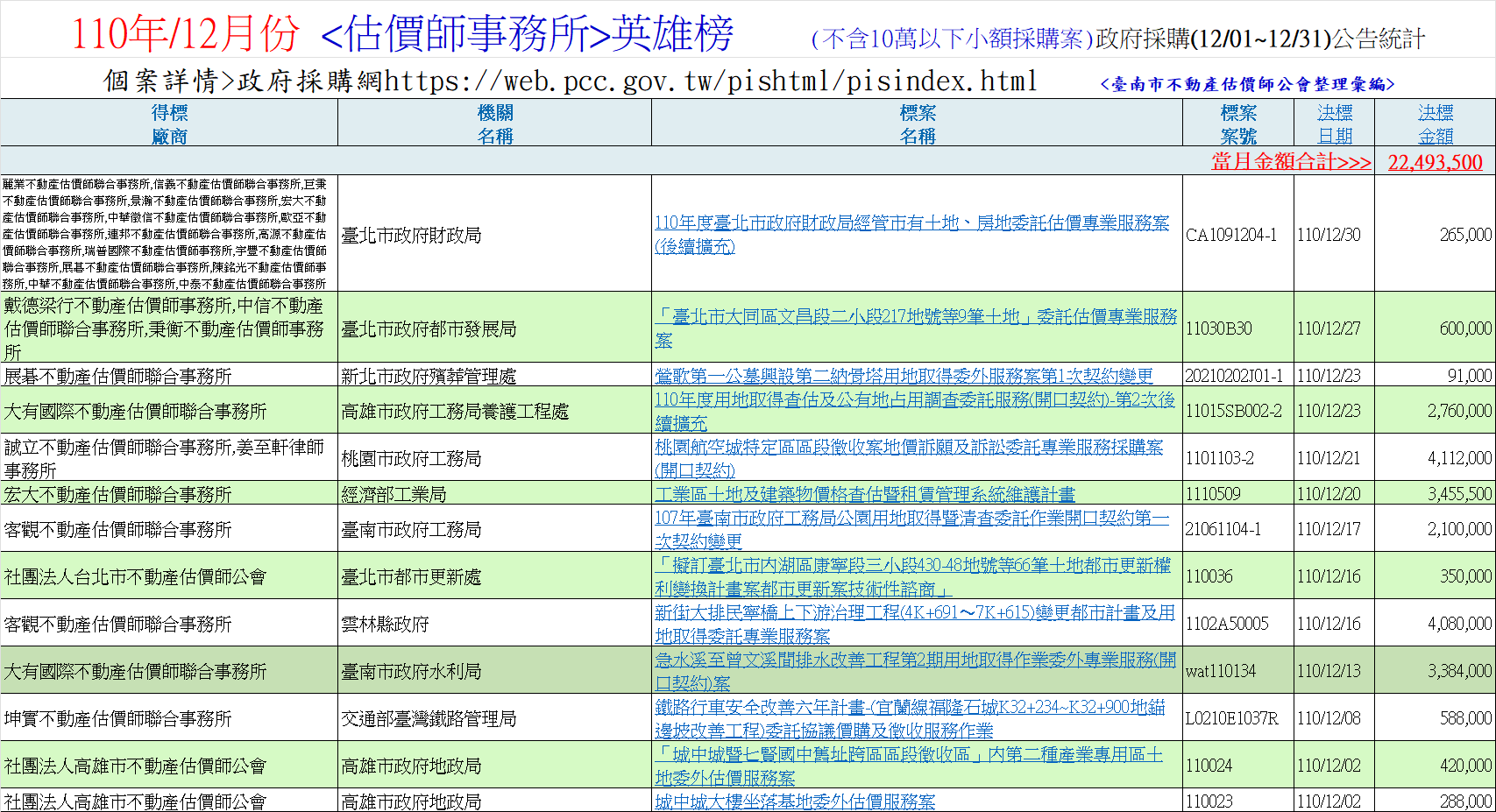The image size is (1496, 812).
Task: Open the 鐵路行車安全改善六年計畫 link
Action: point(910,707)
